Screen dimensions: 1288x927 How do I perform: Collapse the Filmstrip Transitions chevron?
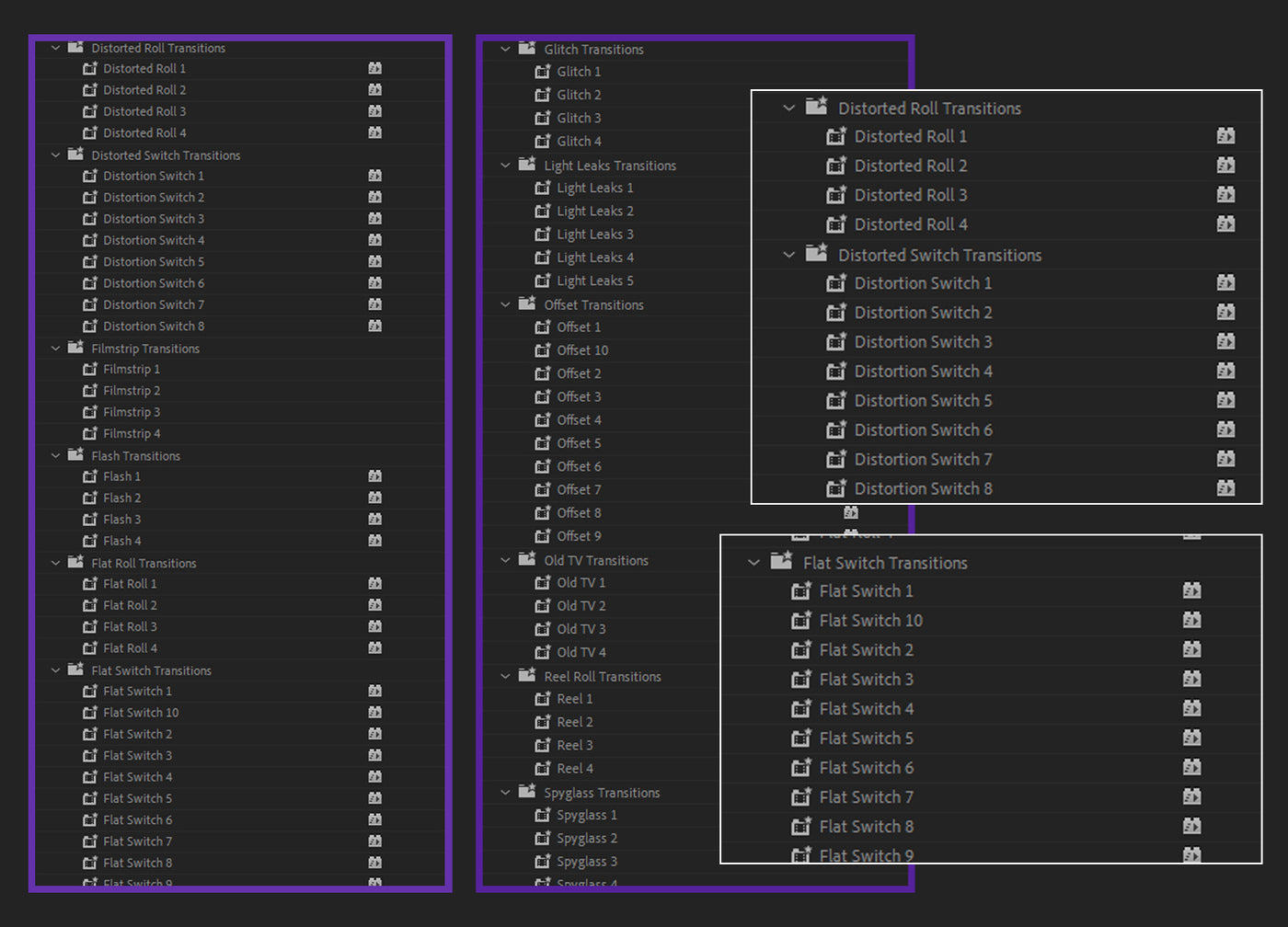click(56, 349)
